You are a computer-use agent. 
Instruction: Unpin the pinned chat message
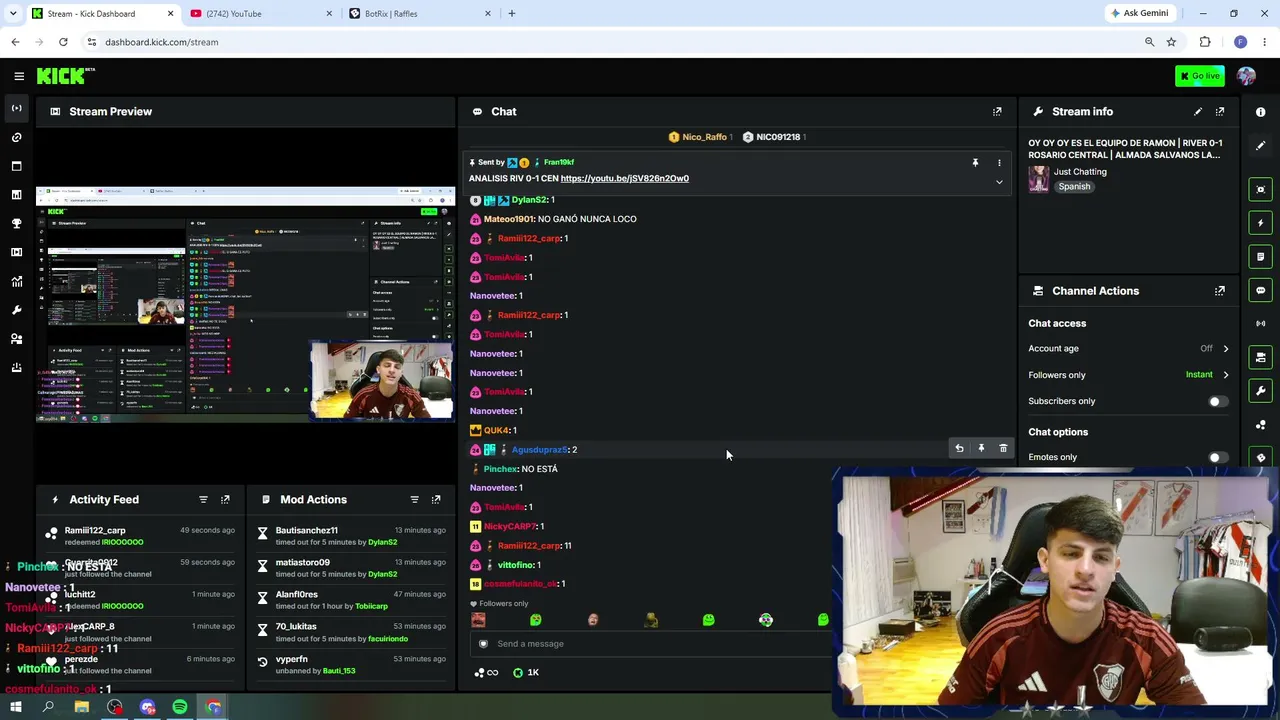(975, 162)
